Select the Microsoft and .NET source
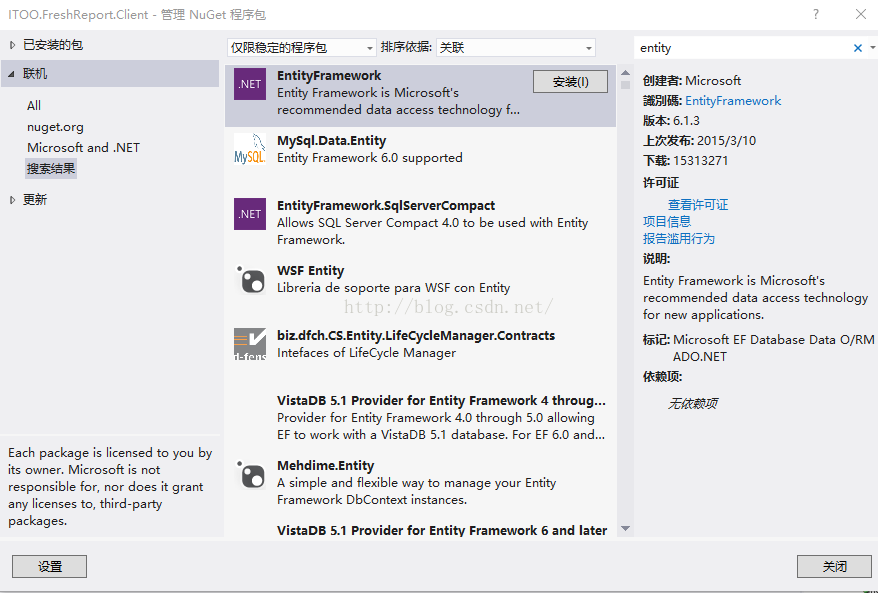 tap(83, 148)
